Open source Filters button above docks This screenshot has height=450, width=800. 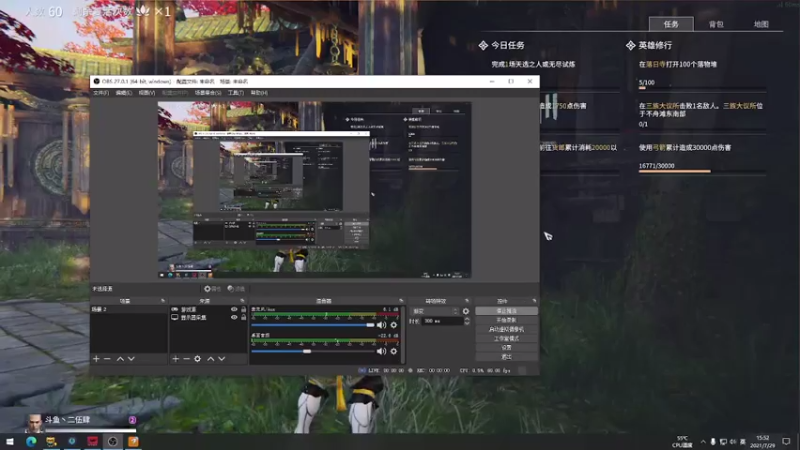[236, 289]
